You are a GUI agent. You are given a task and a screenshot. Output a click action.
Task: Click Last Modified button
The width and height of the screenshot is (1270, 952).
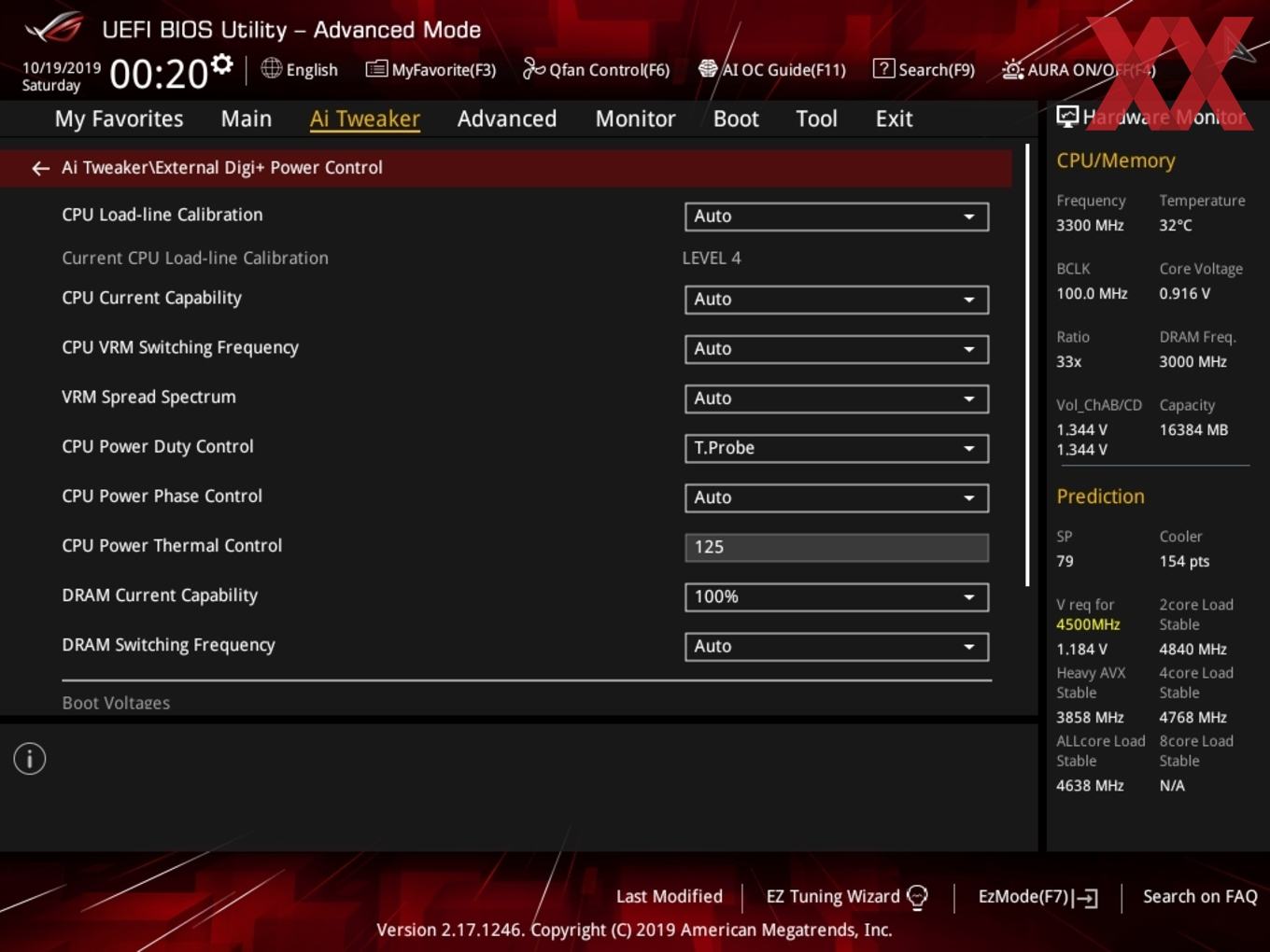(x=669, y=897)
